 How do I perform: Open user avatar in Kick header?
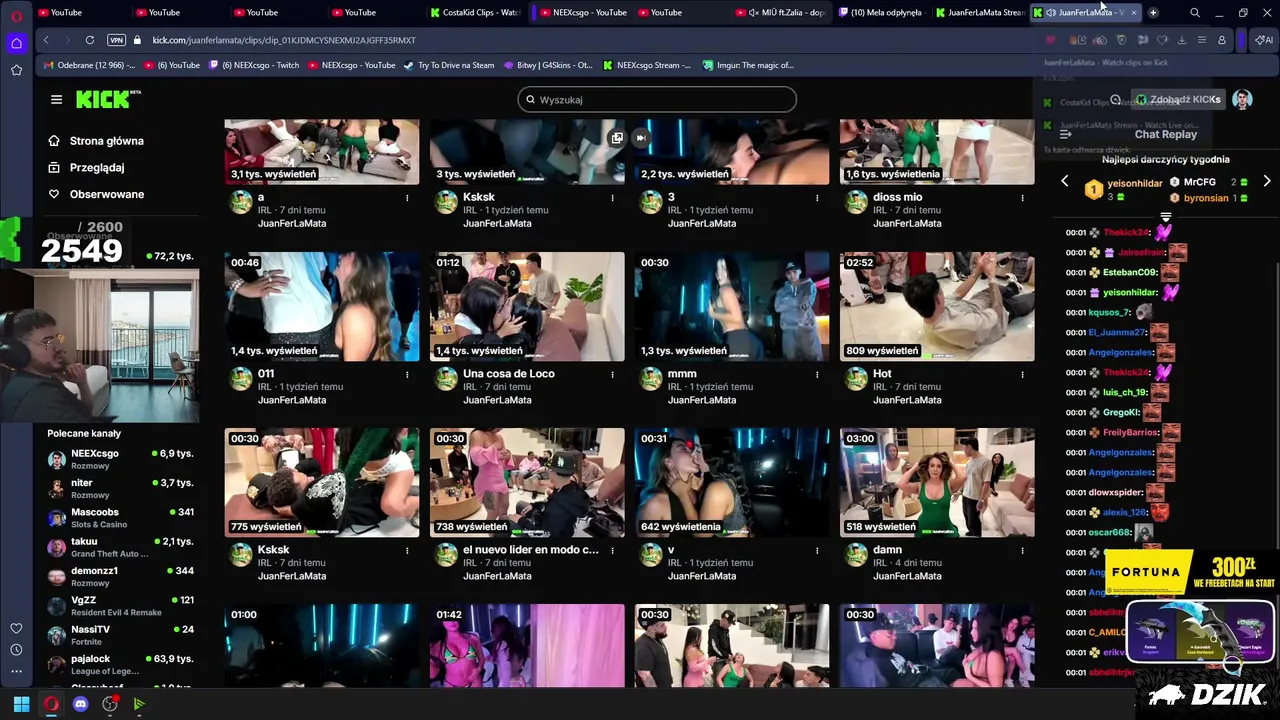click(1243, 99)
